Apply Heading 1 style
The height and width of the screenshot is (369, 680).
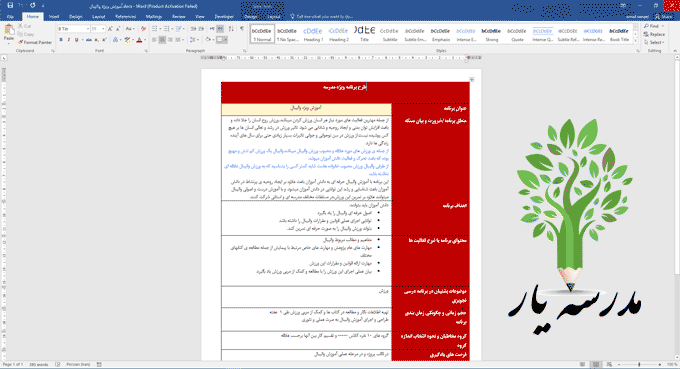313,34
